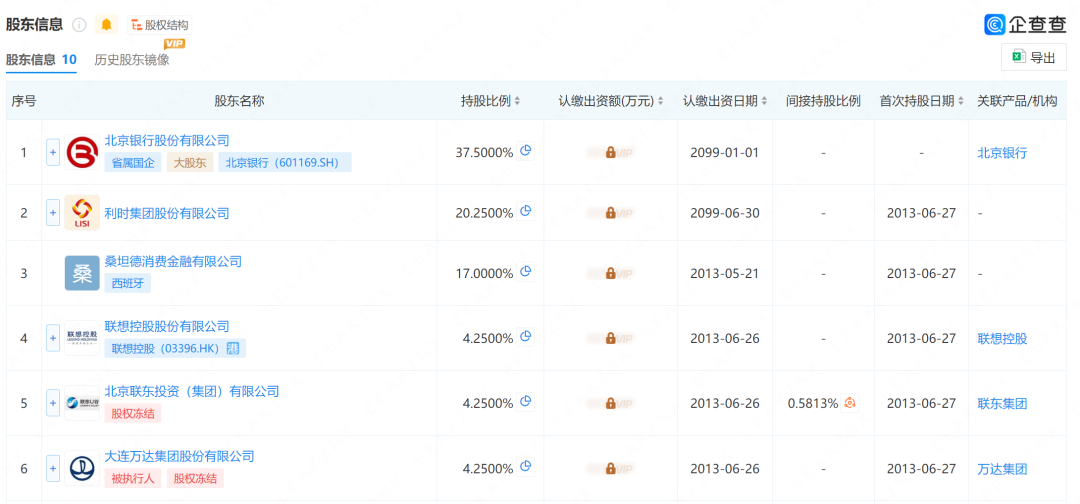Click the 西班牙 tag
Image resolution: width=1080 pixels, height=504 pixels.
coord(127,283)
